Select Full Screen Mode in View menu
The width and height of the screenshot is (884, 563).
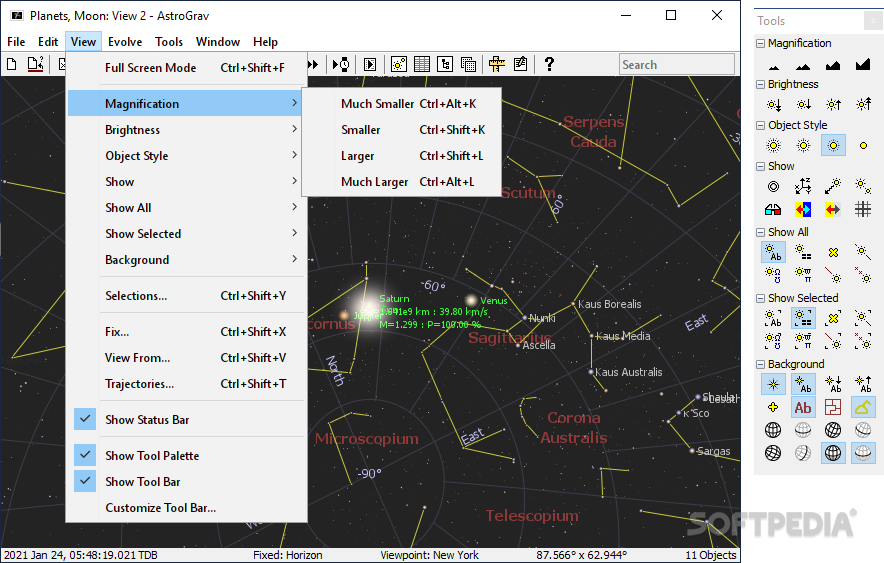186,68
